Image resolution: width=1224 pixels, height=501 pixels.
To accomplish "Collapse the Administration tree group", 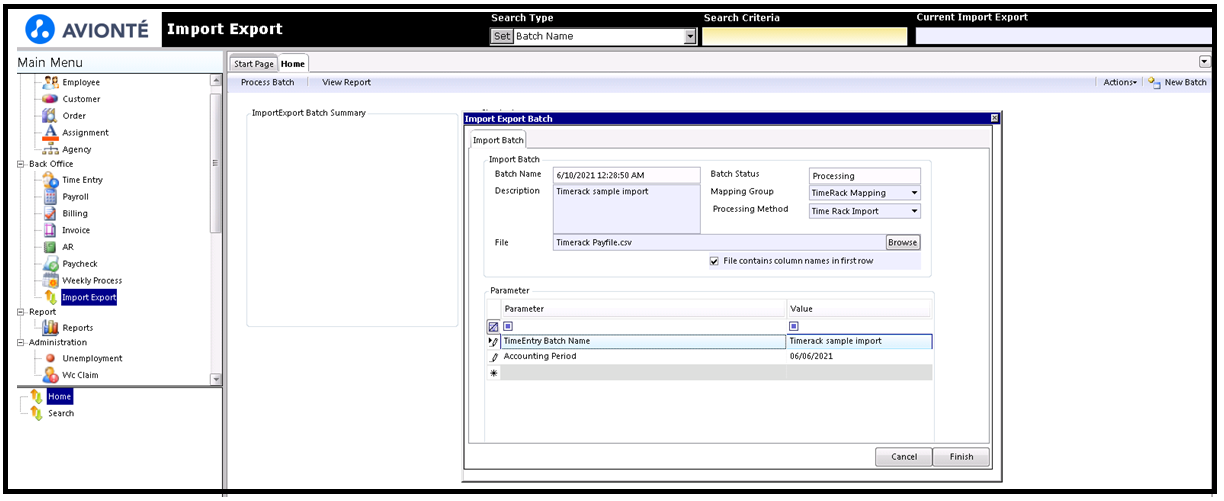I will coord(21,342).
